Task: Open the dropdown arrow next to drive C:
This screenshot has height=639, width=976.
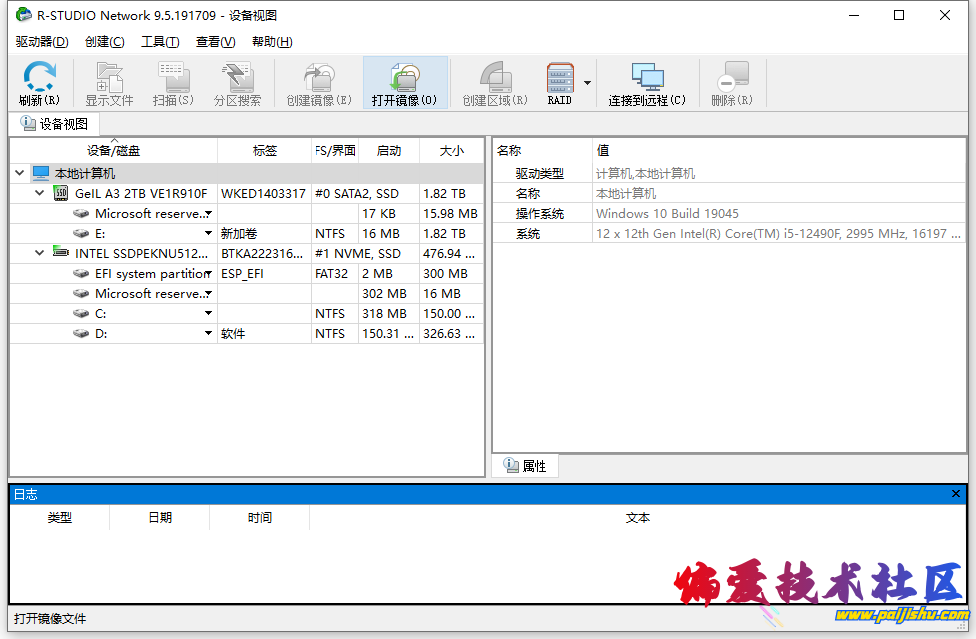Action: (x=209, y=313)
